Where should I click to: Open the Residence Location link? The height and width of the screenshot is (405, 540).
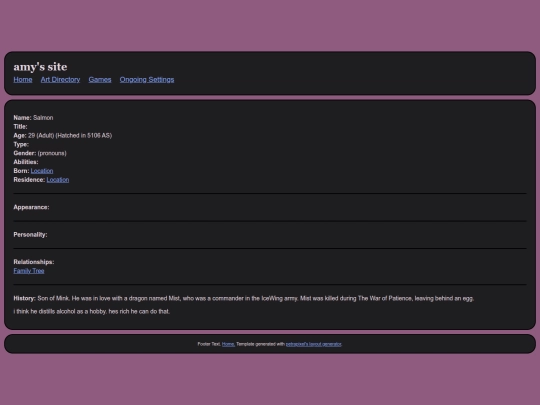[x=58, y=180]
